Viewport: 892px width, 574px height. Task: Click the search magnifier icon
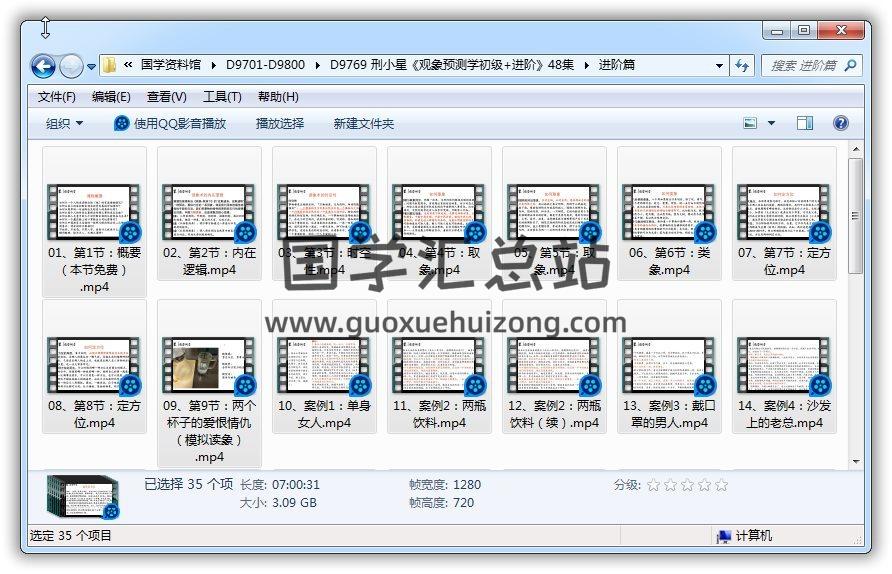(850, 66)
